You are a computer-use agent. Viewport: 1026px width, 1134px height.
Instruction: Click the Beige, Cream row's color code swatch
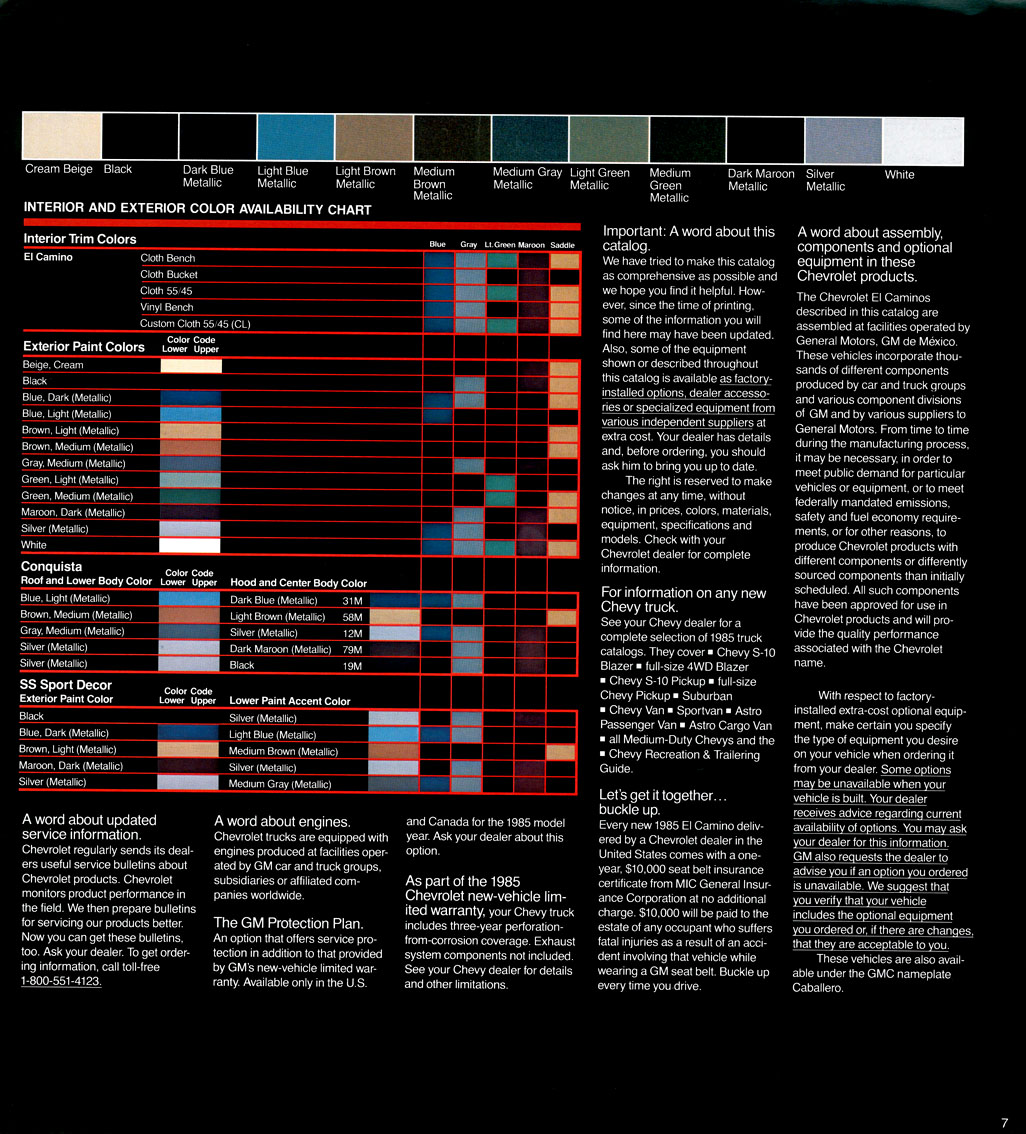coord(191,365)
